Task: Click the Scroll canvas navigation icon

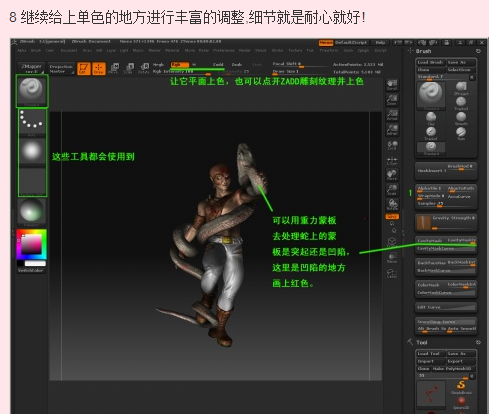Action: click(x=392, y=85)
